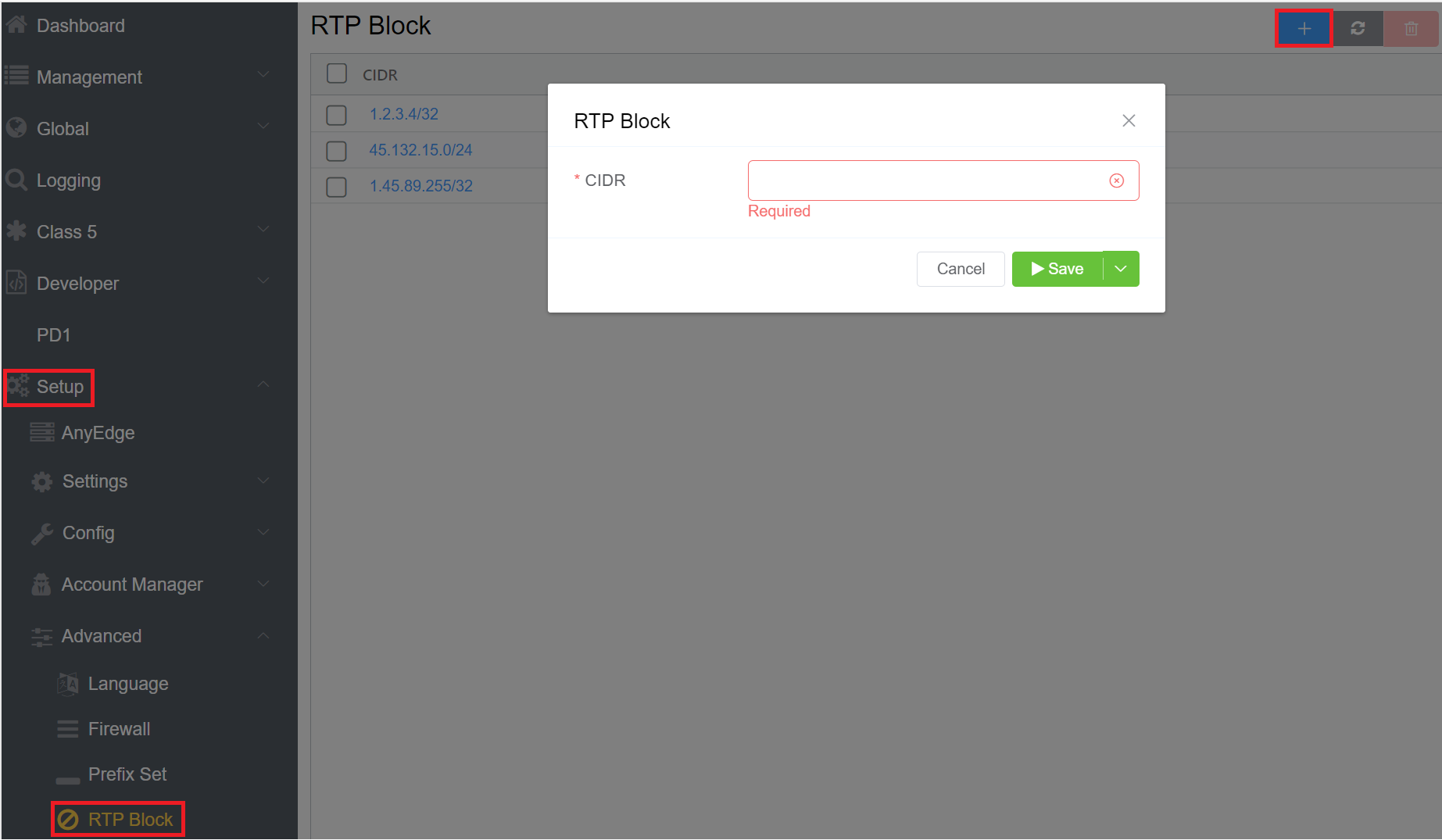The image size is (1442, 840).
Task: Click the plus add-entry icon
Action: click(x=1304, y=29)
